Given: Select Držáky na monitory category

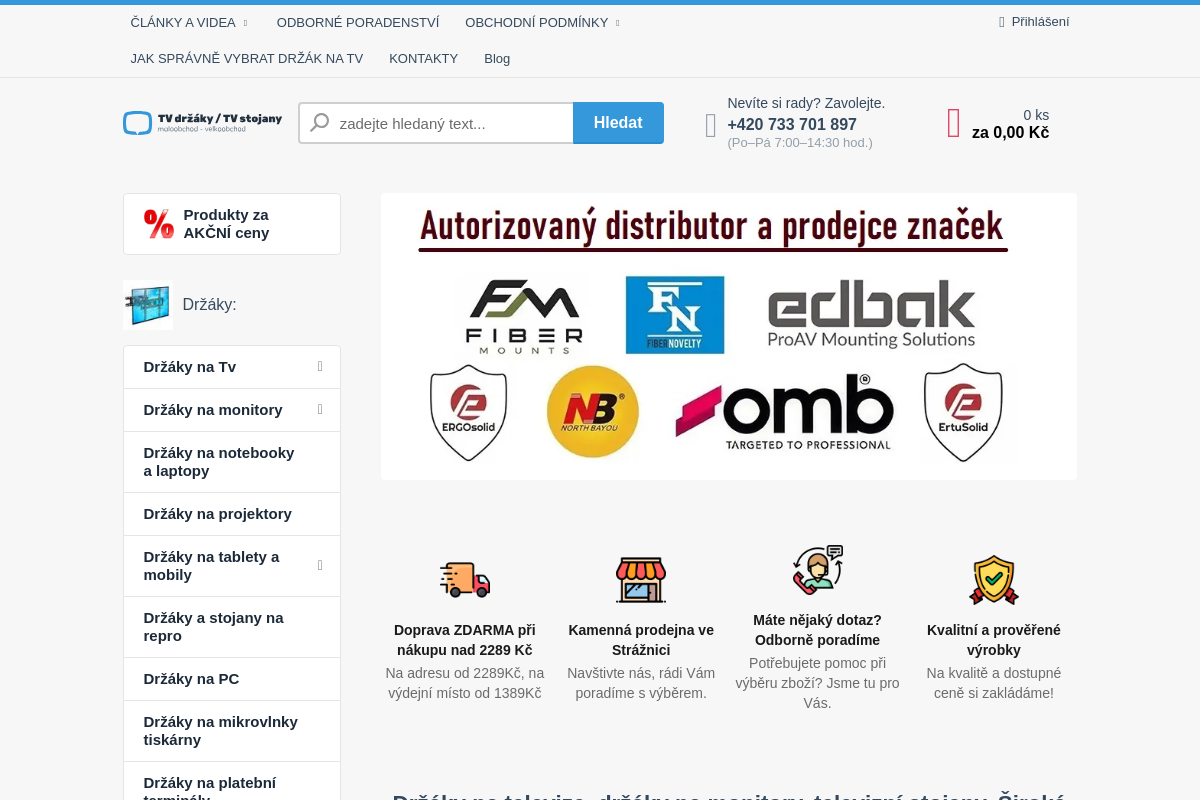Looking at the screenshot, I should click(232, 410).
